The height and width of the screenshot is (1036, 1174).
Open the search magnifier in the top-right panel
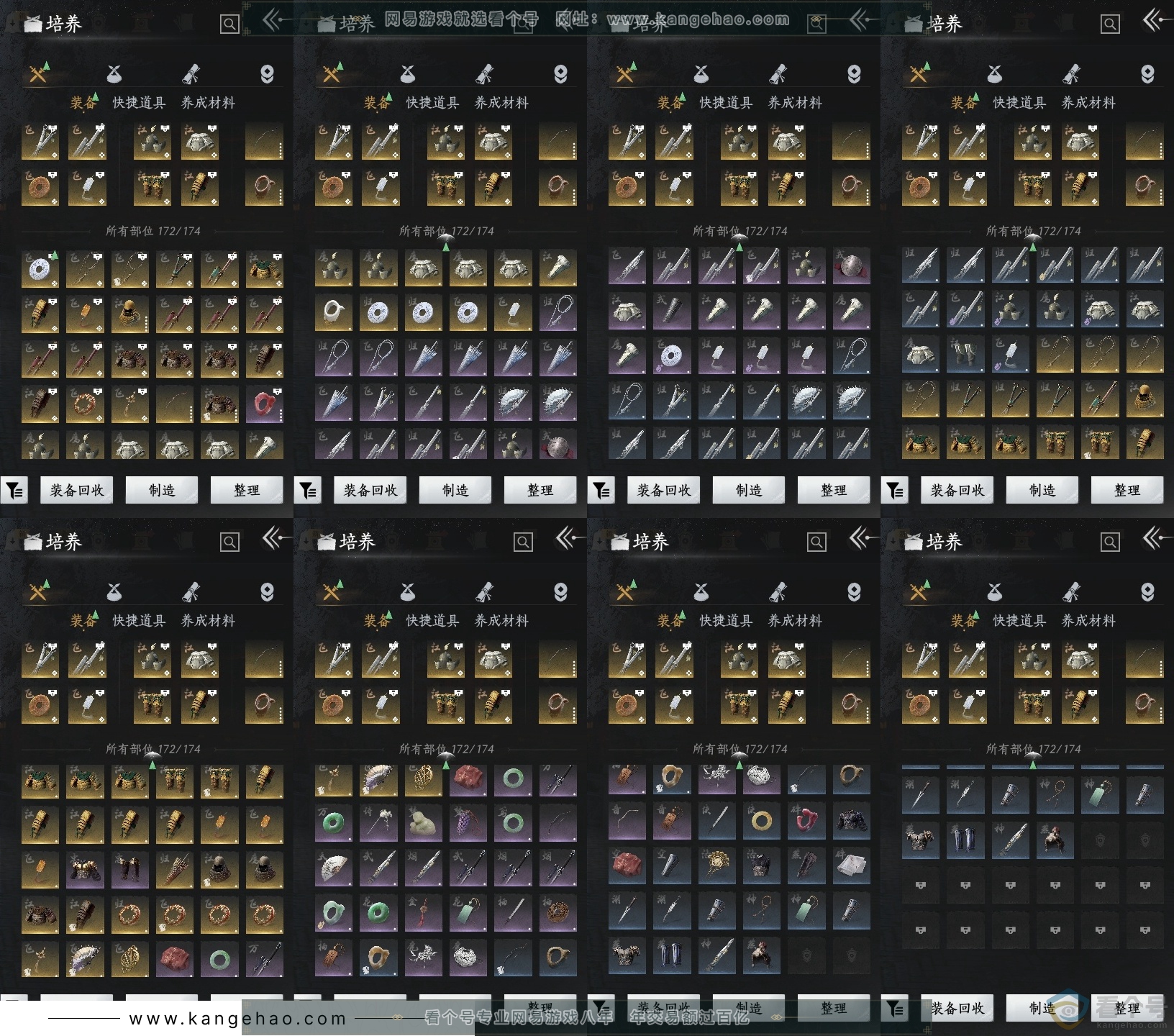click(1110, 24)
